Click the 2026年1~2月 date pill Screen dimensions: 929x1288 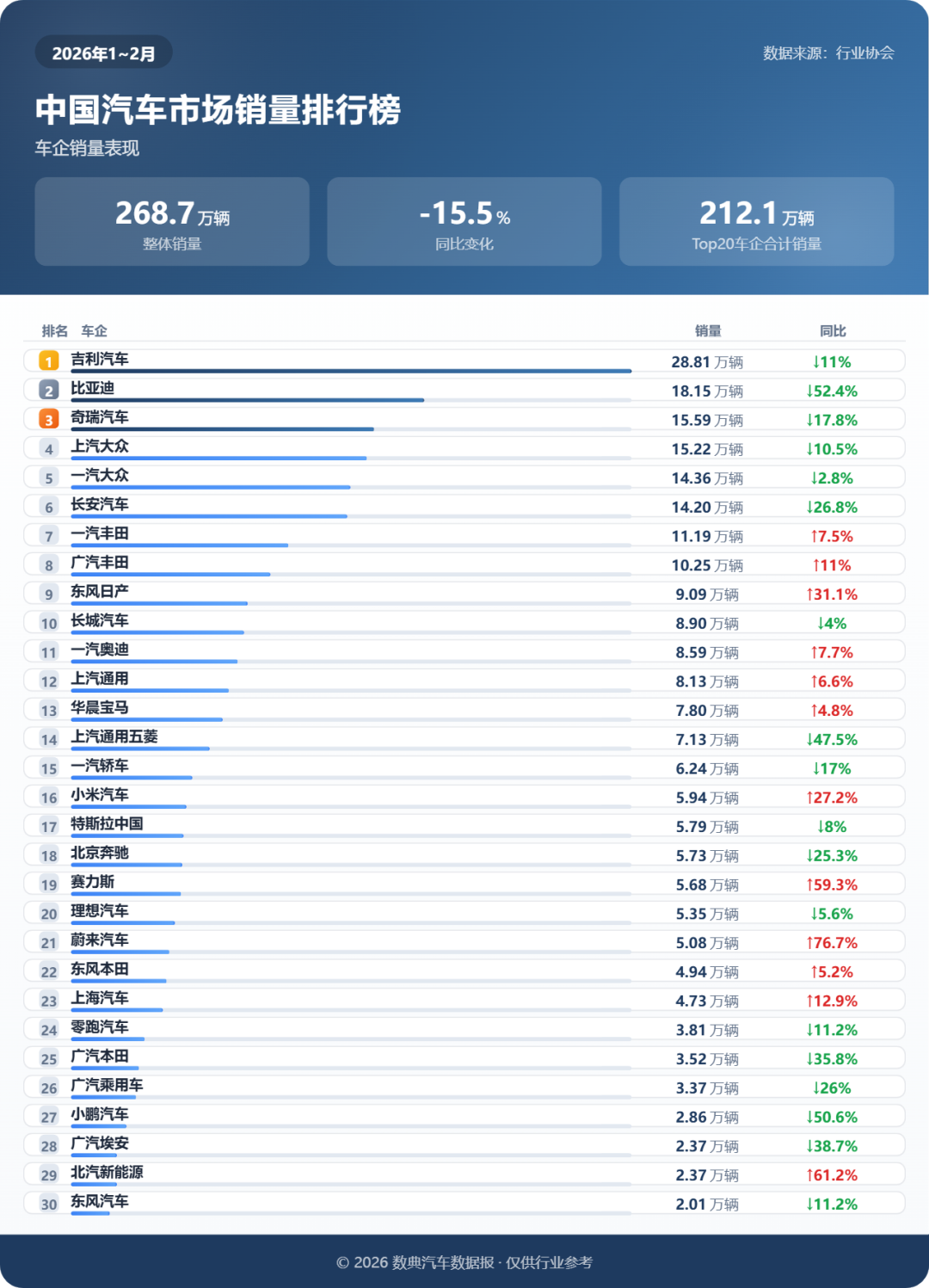[103, 53]
